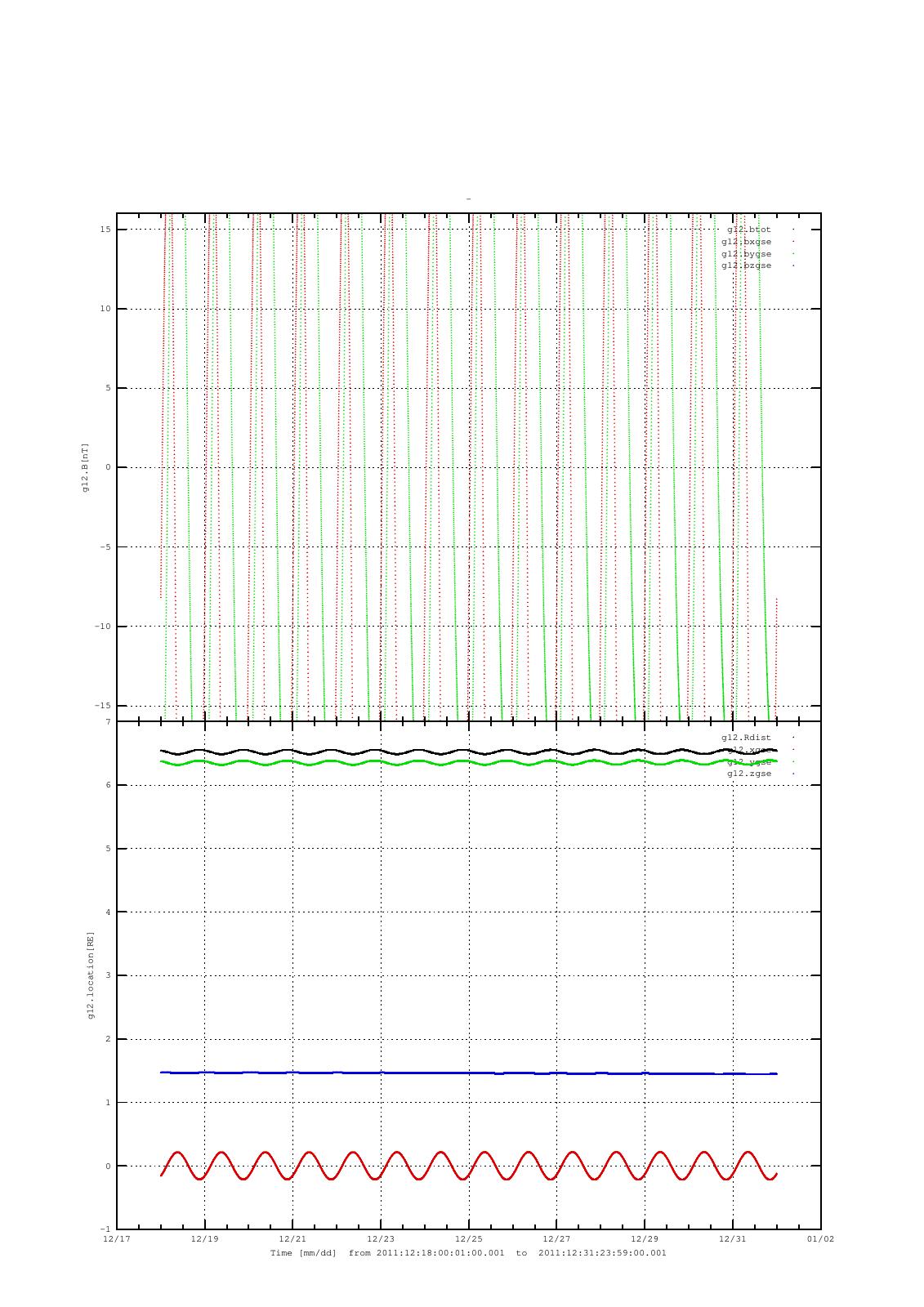This screenshot has height=1307, width=924.
Task: Click the 12/27 date tick label
Action: coord(556,1239)
